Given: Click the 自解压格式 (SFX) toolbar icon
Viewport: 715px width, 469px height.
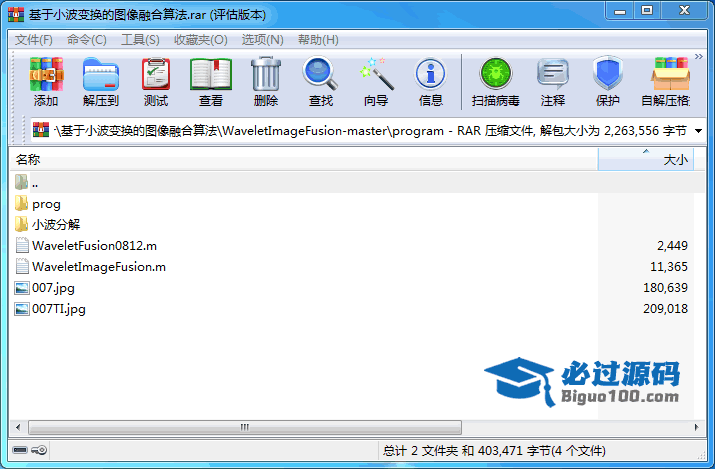Looking at the screenshot, I should click(x=670, y=74).
